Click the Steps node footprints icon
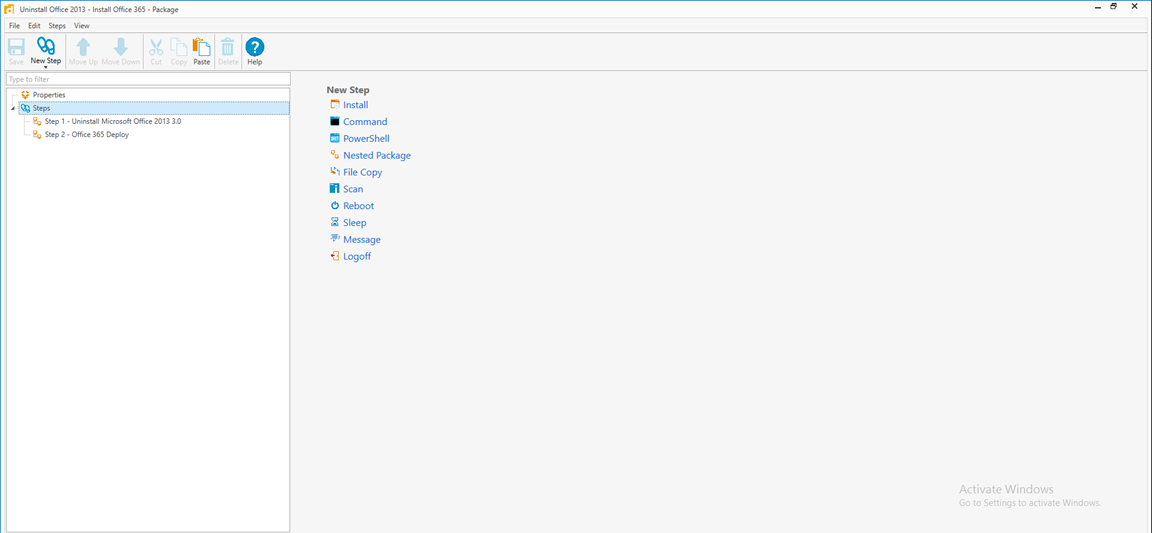The width and height of the screenshot is (1152, 533). (x=26, y=108)
